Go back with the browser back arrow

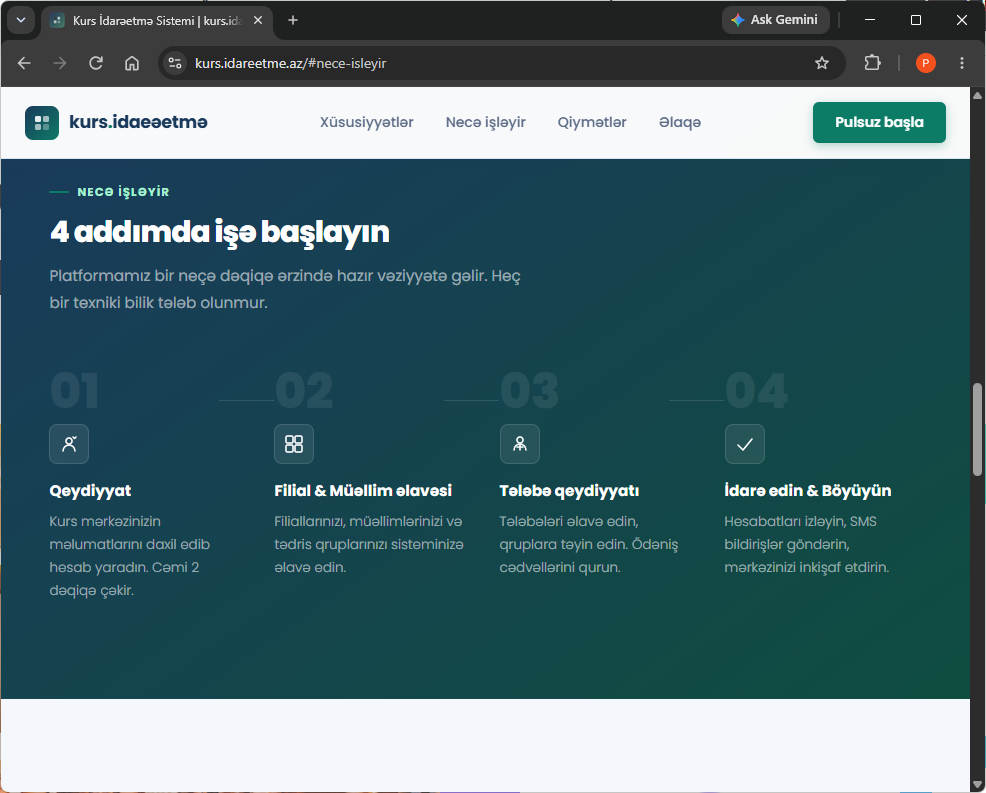click(x=24, y=63)
